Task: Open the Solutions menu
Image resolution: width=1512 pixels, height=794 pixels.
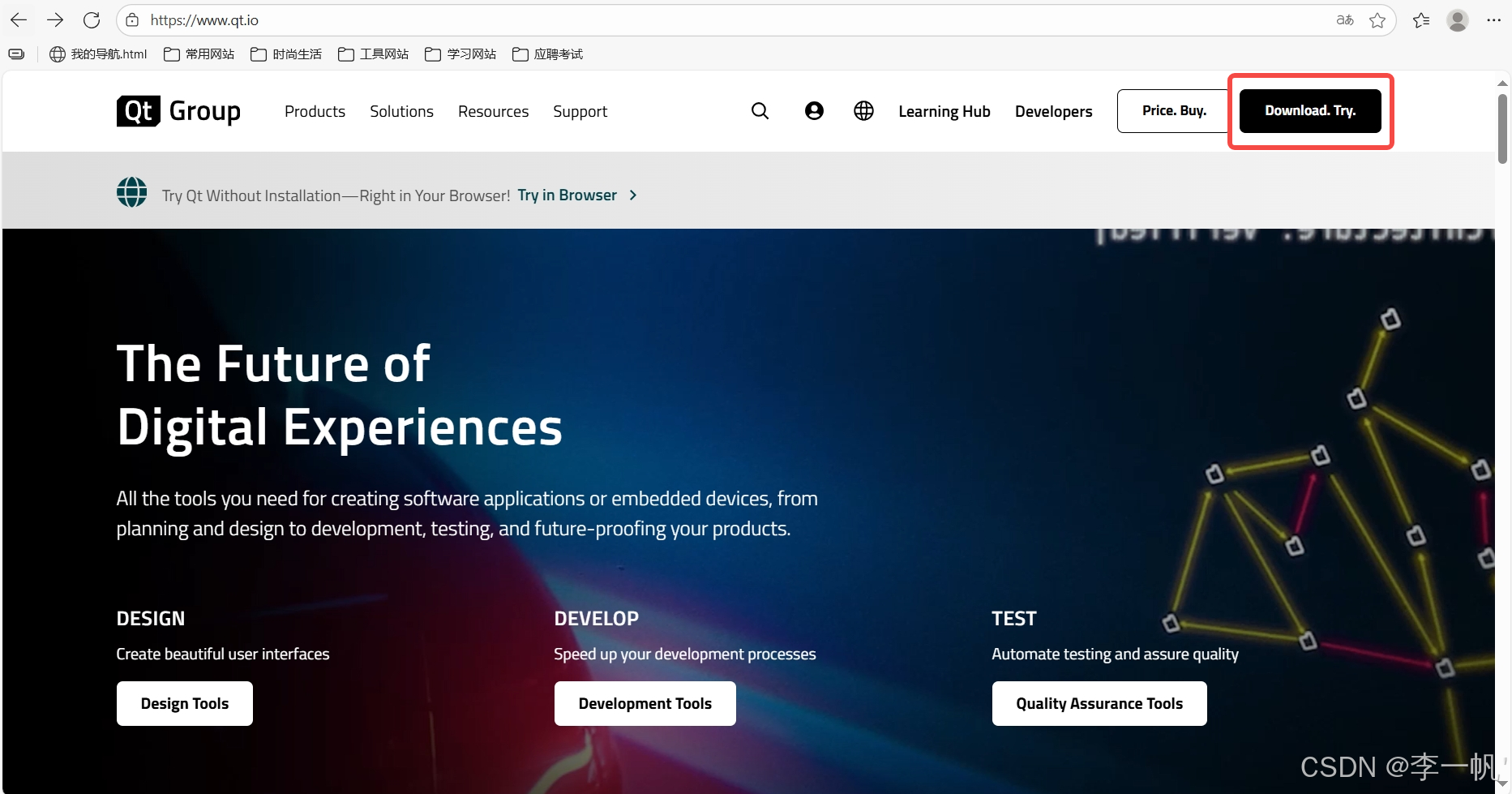Action: coord(401,111)
